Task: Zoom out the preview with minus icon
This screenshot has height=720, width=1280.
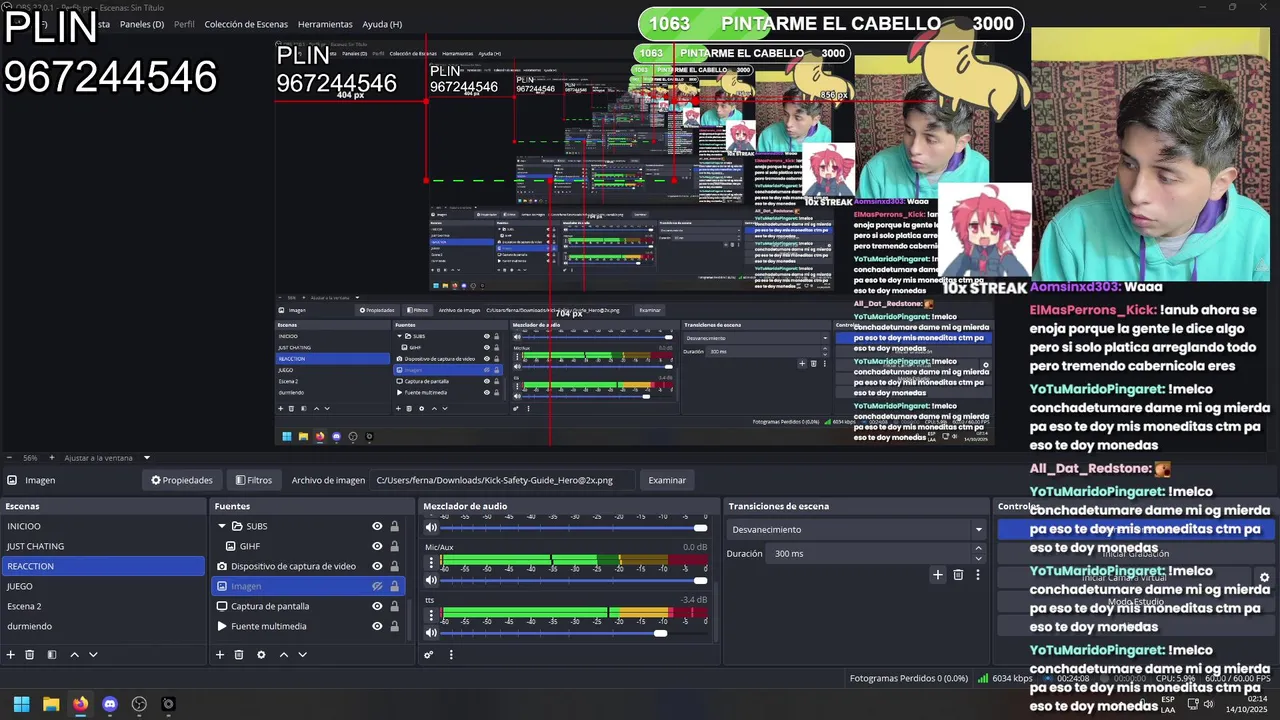Action: point(11,458)
